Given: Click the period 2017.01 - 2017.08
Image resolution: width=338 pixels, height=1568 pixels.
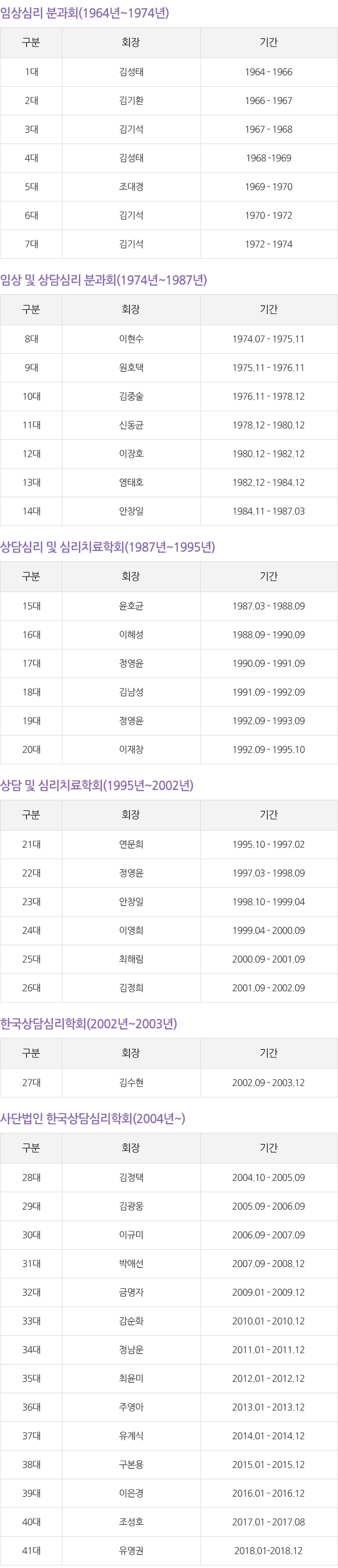Looking at the screenshot, I should click(268, 1521).
